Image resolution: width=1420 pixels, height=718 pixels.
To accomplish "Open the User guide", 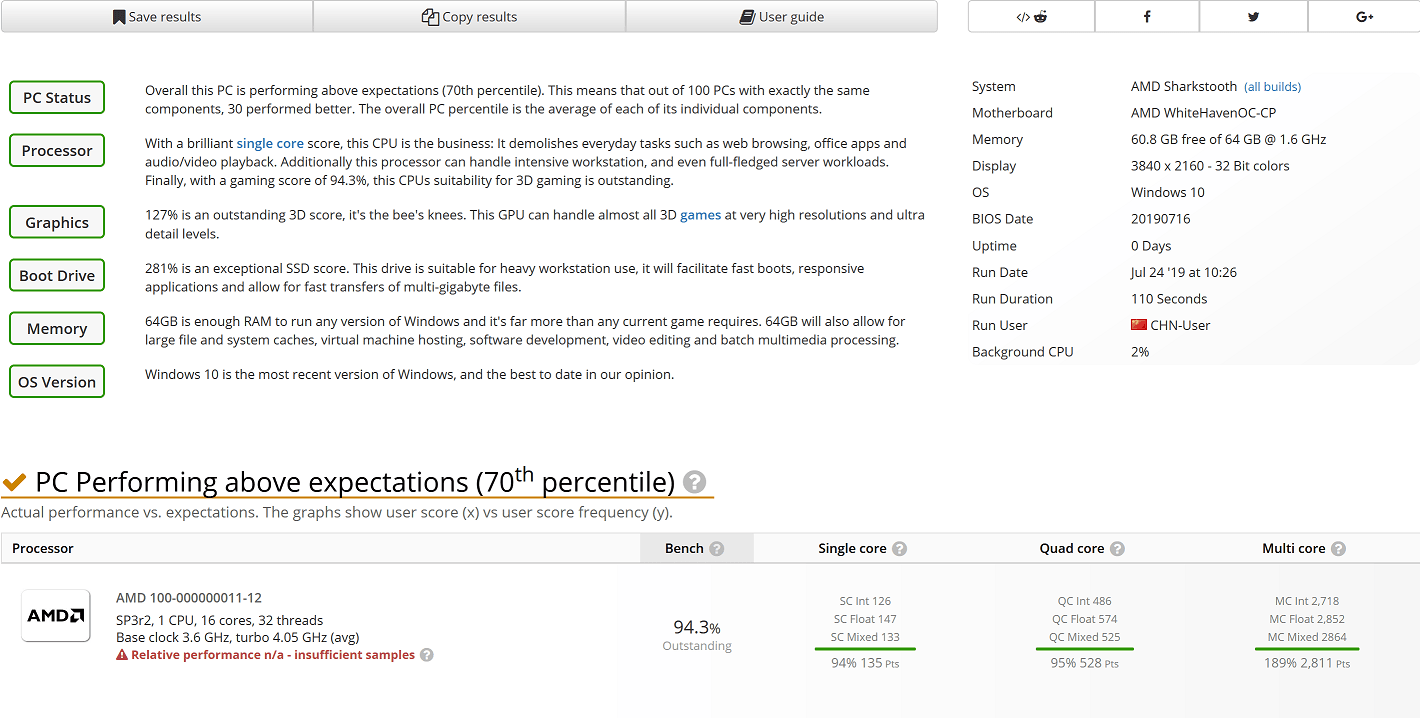I will pyautogui.click(x=782, y=17).
